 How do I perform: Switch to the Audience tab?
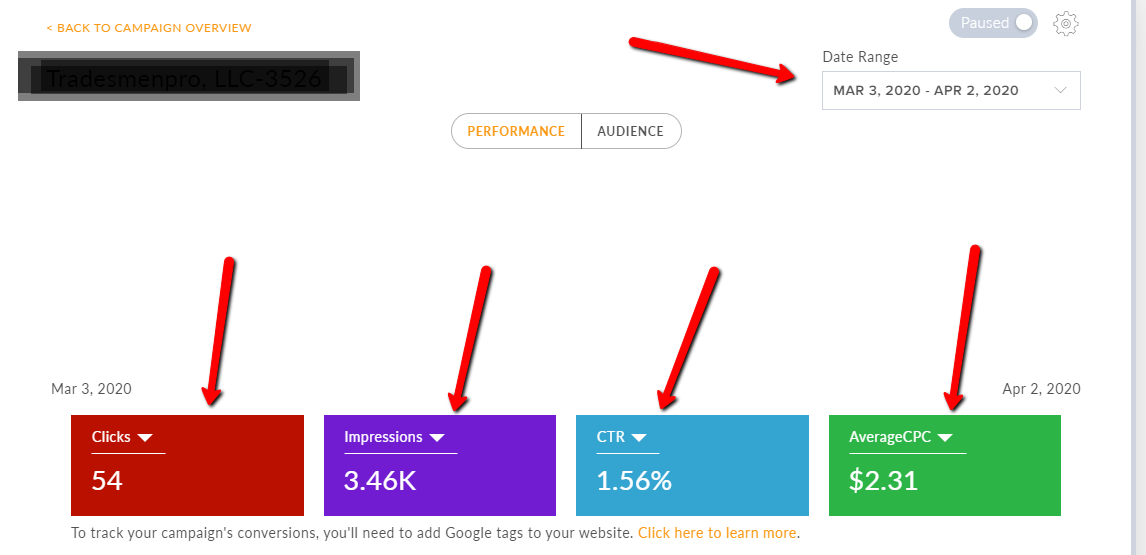pos(630,131)
